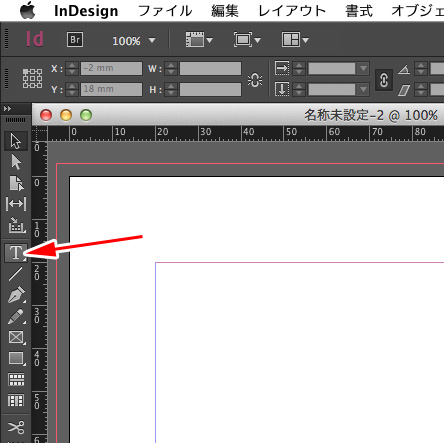Click the document title 名称未設定-2 @ 100%
The height and width of the screenshot is (443, 444).
[371, 115]
